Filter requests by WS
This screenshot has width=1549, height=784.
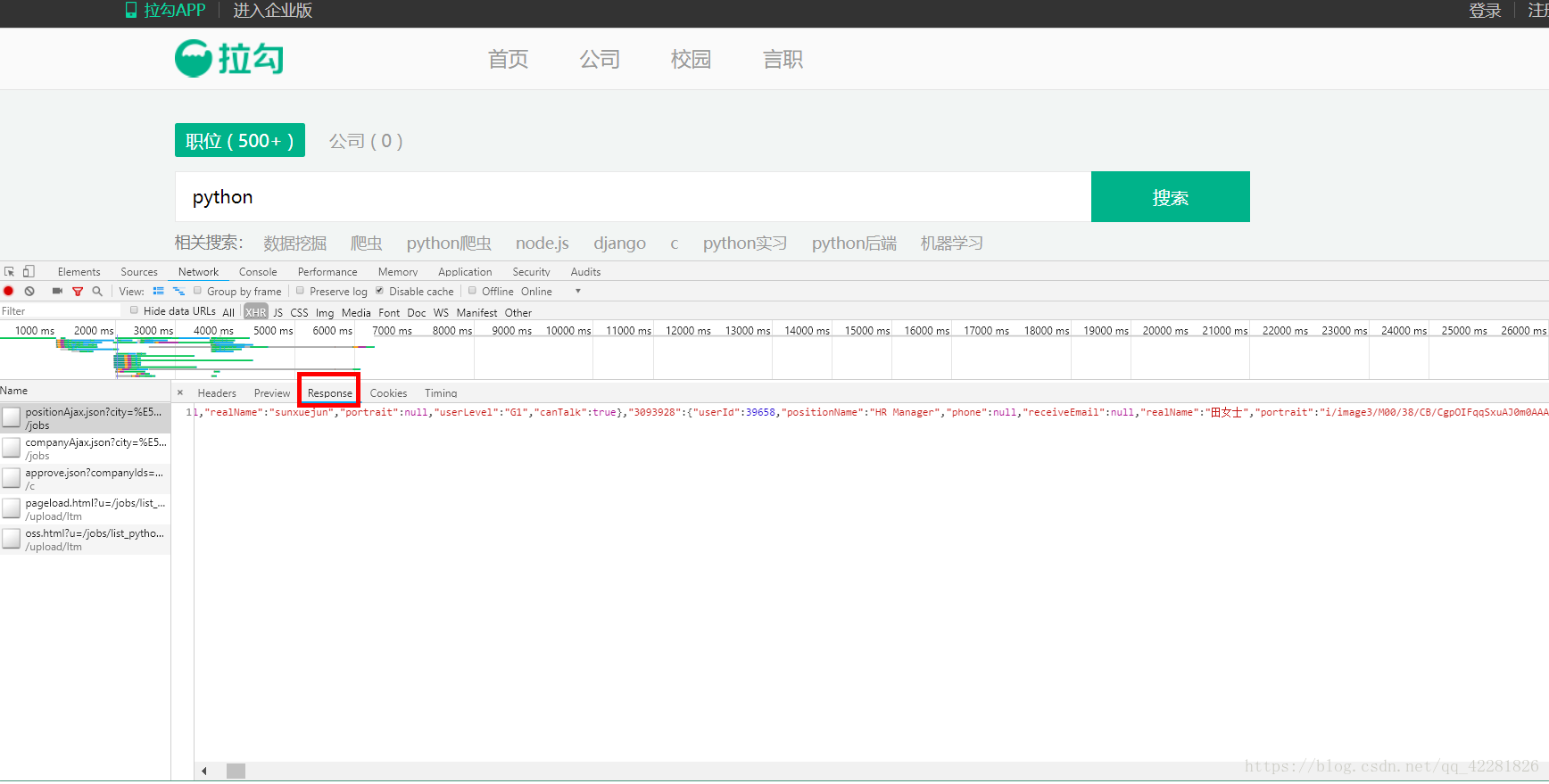(x=441, y=313)
